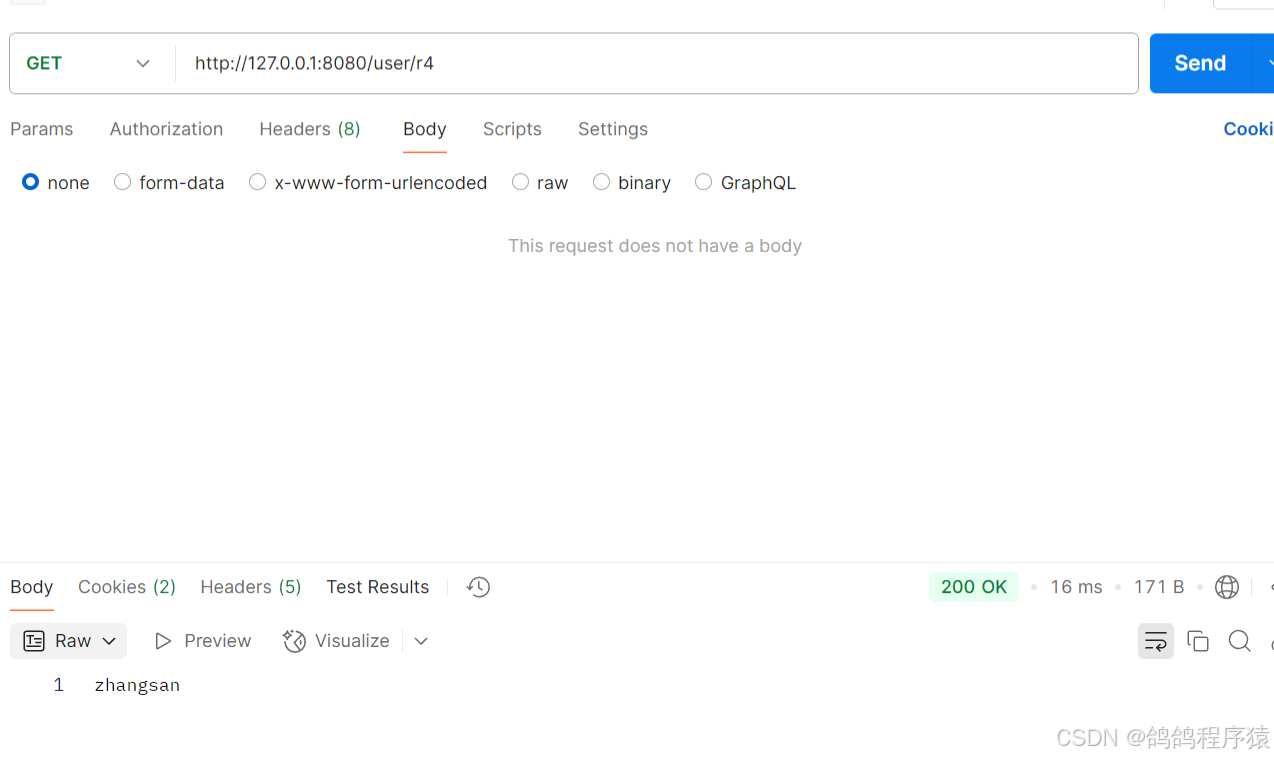This screenshot has height=759, width=1274.
Task: Click the 16 ms response time
Action: 1076,587
